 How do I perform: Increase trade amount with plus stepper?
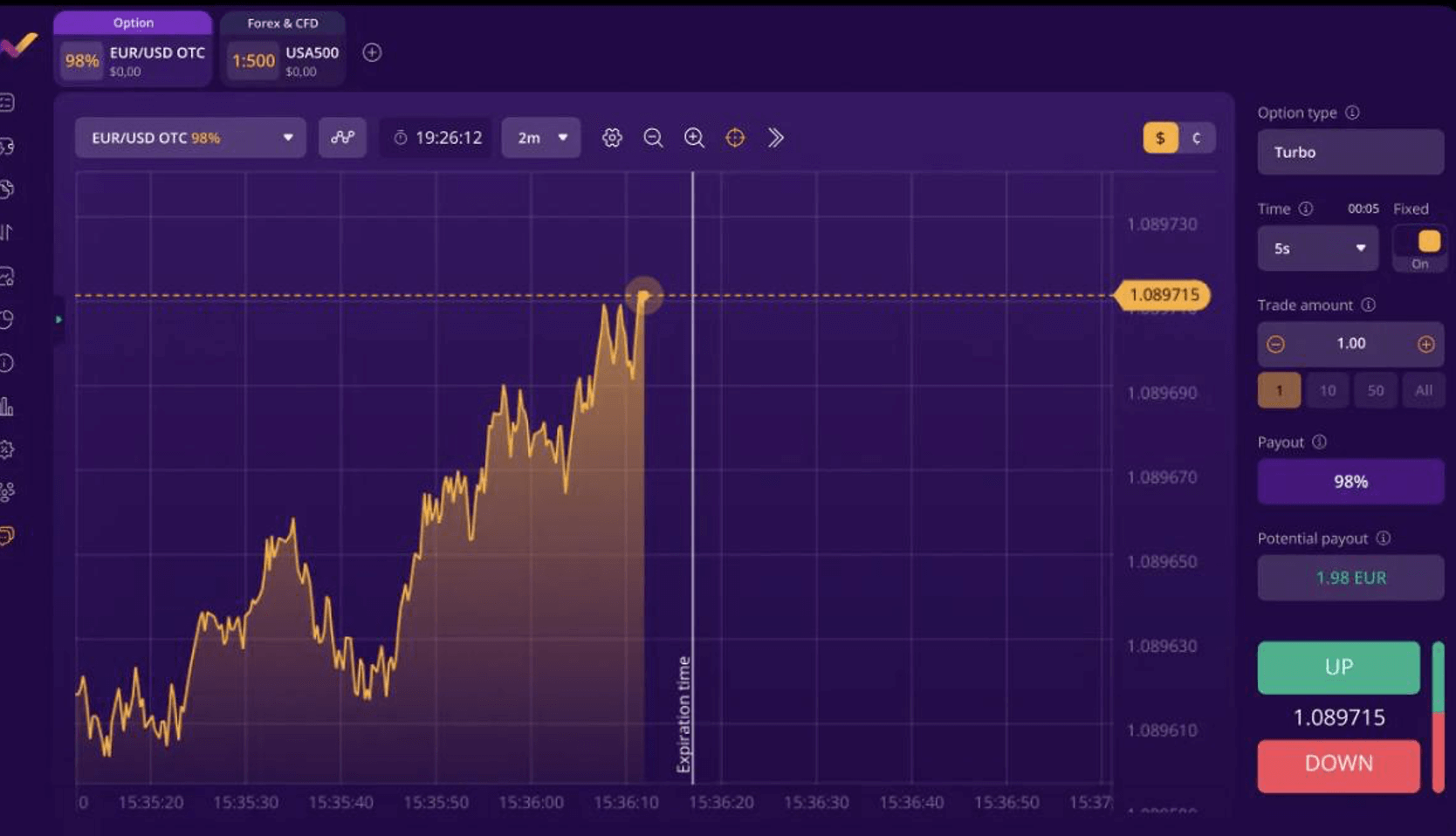1425,345
